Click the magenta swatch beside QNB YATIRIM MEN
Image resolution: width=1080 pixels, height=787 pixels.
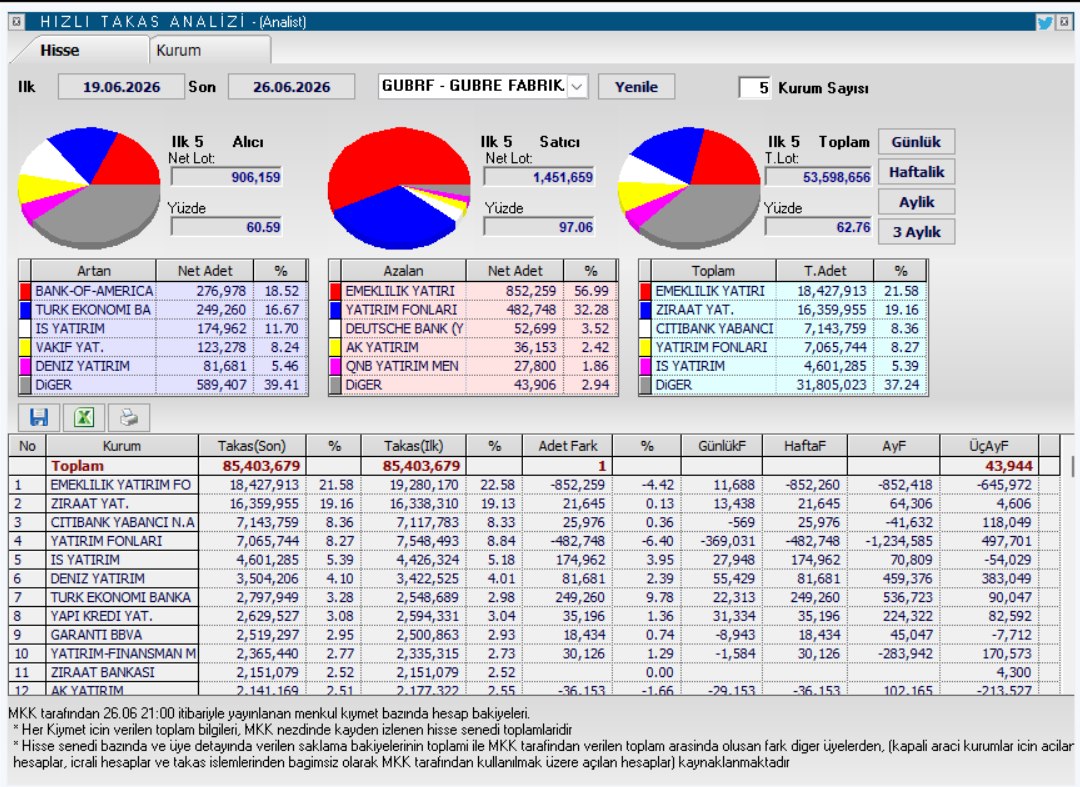[335, 366]
